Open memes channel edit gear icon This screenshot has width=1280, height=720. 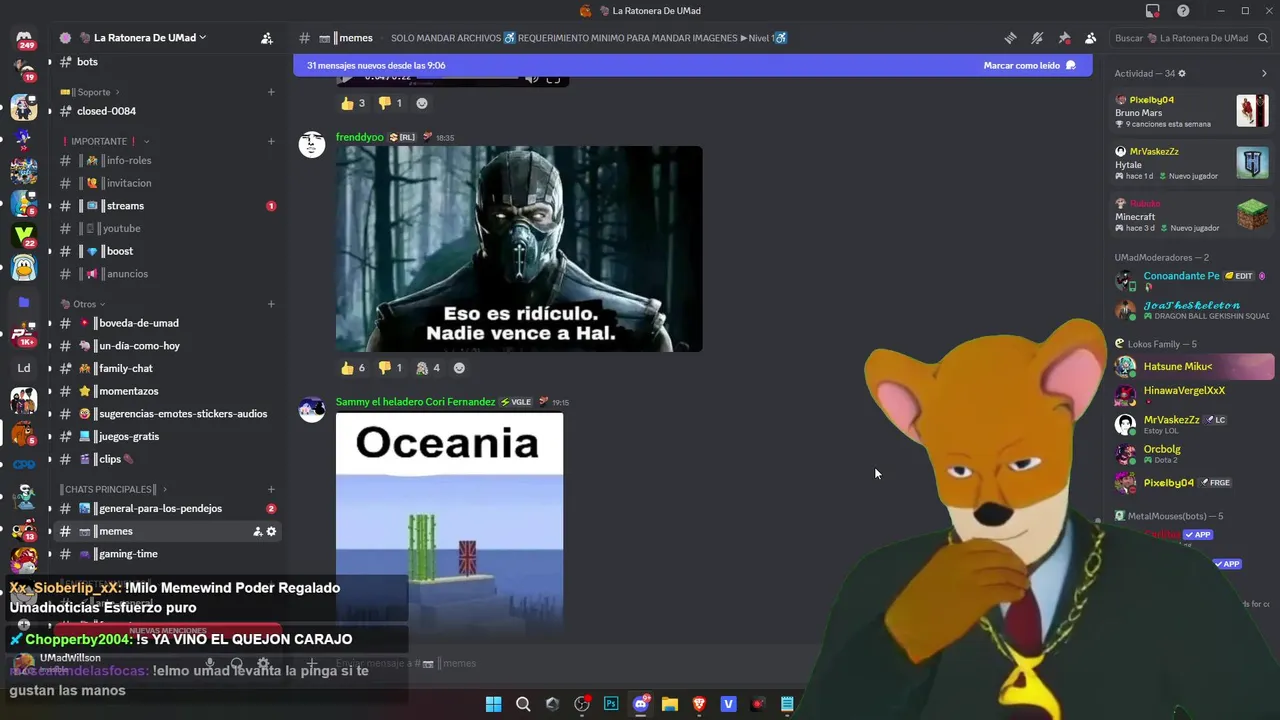tap(271, 531)
